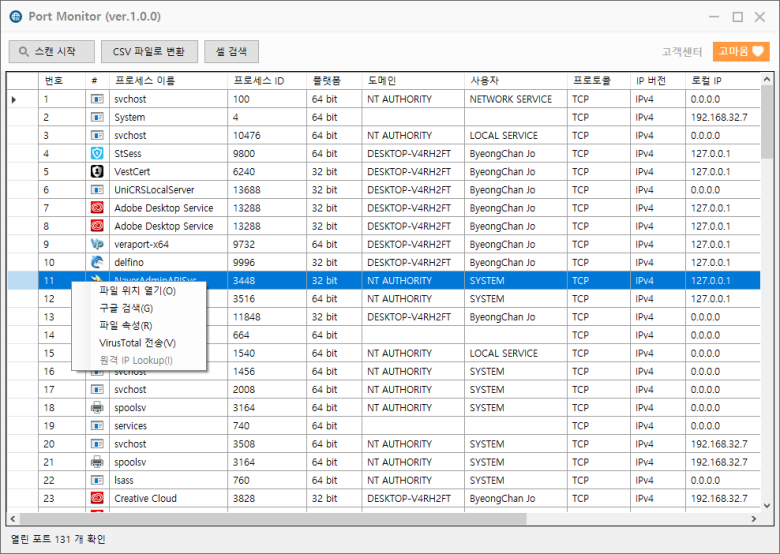Open the 고객센터 link
Viewport: 780px width, 554px height.
coord(683,52)
